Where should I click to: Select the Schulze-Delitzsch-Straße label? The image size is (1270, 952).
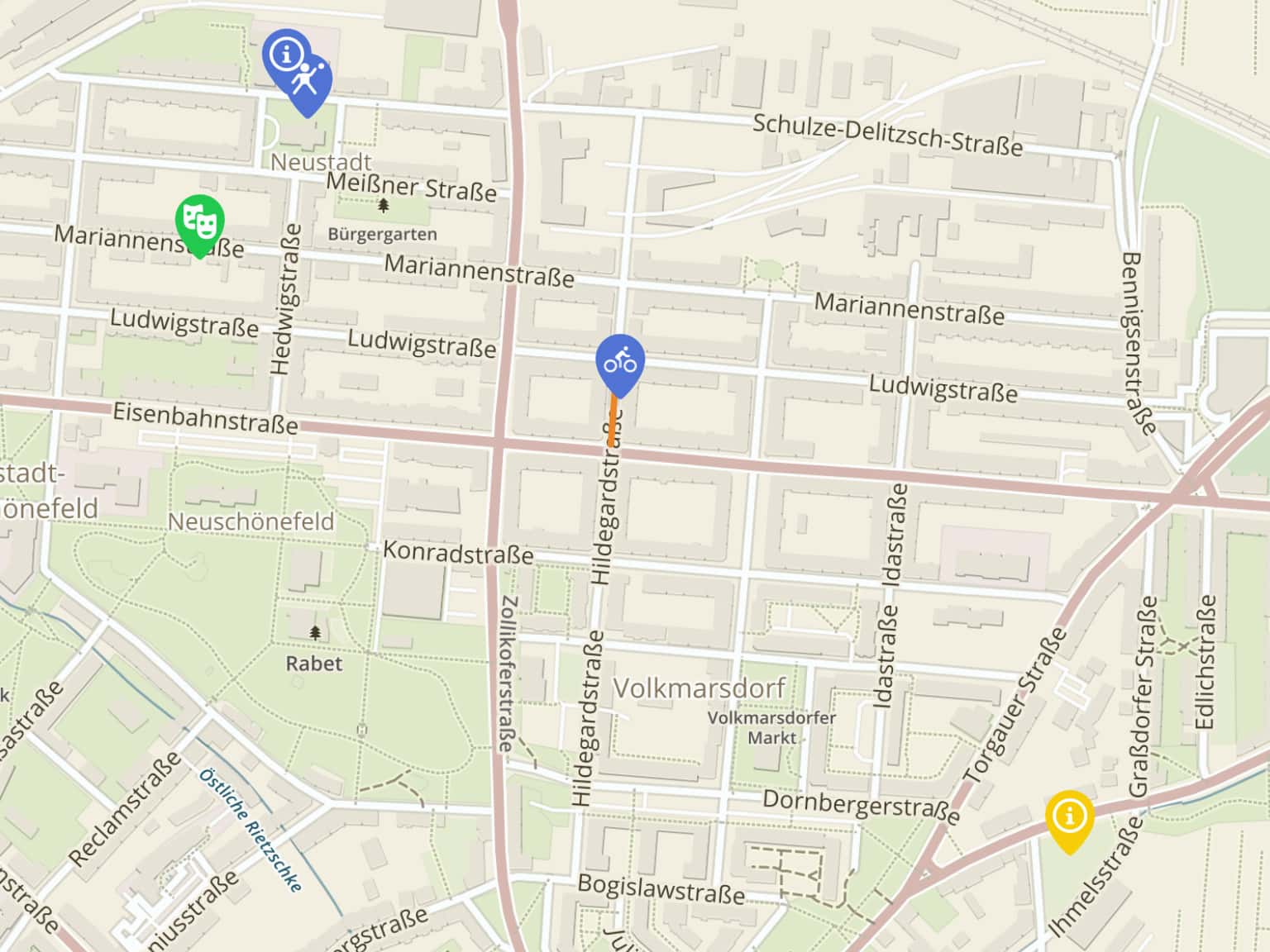tap(887, 135)
